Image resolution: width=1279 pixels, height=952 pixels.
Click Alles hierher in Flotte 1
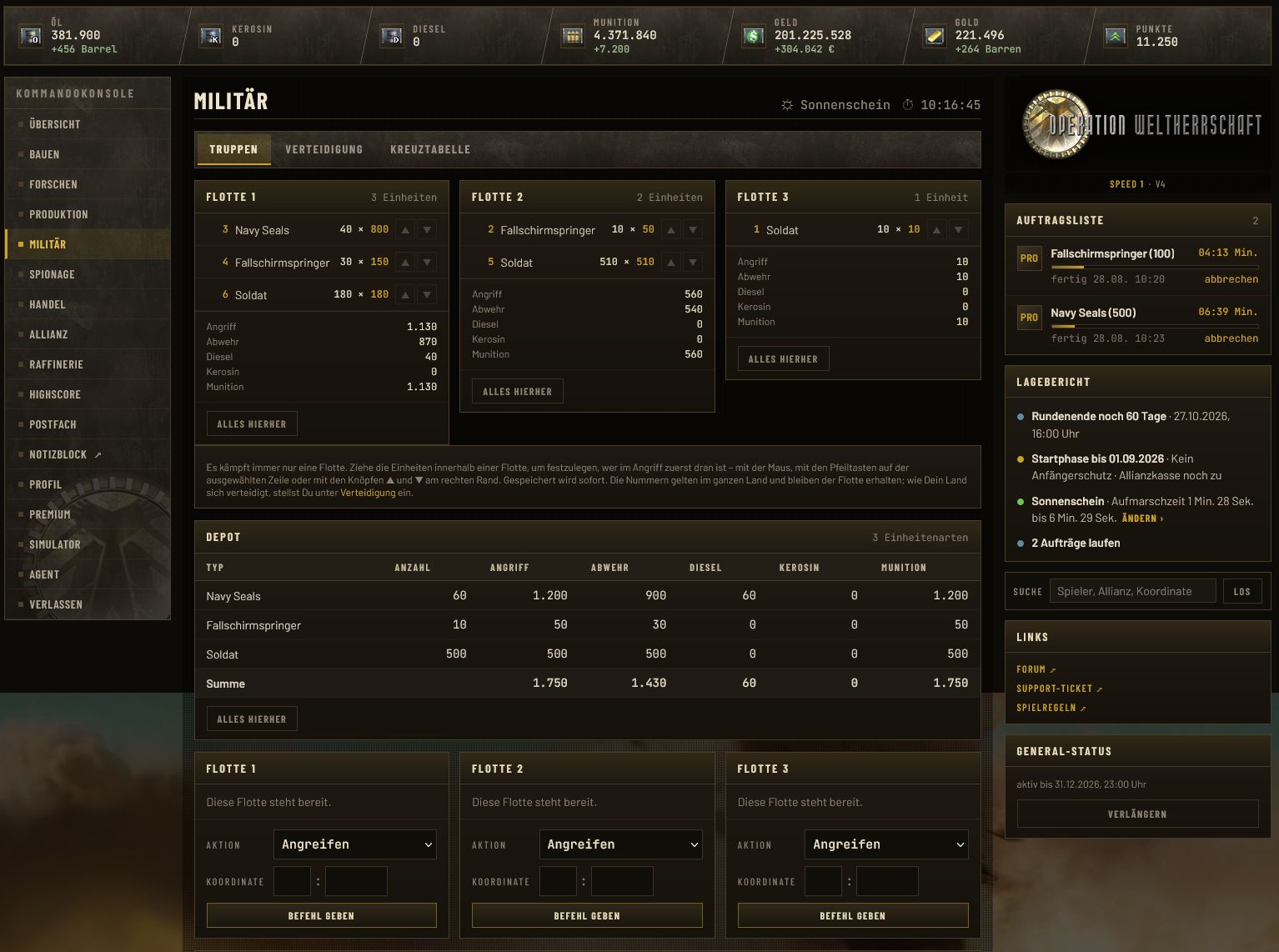point(252,423)
